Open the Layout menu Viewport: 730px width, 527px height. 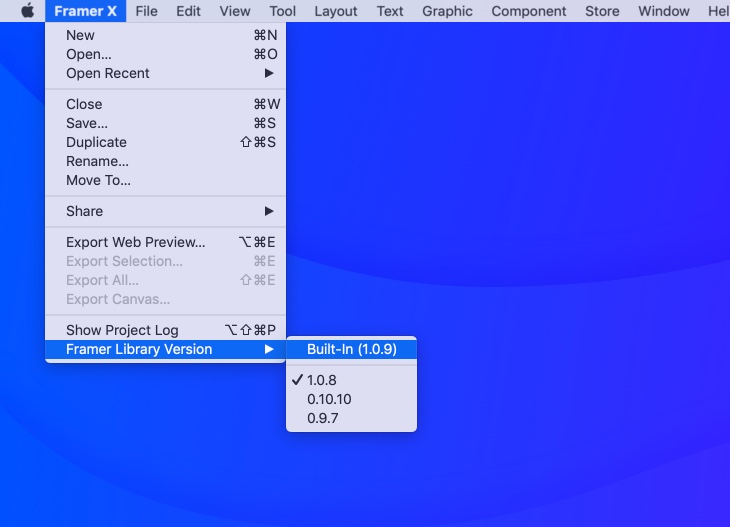336,11
